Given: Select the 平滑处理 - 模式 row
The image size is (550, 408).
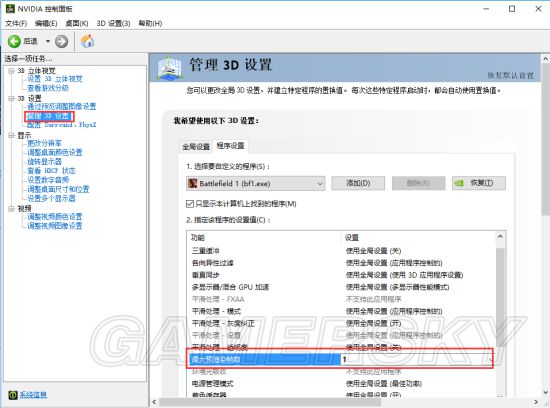Looking at the screenshot, I should pos(342,311).
